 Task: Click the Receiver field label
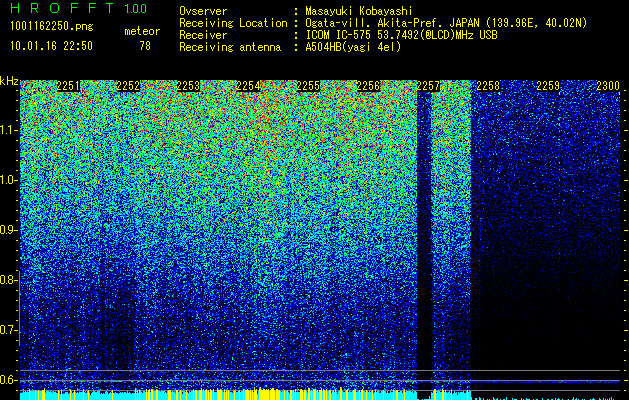click(x=203, y=35)
